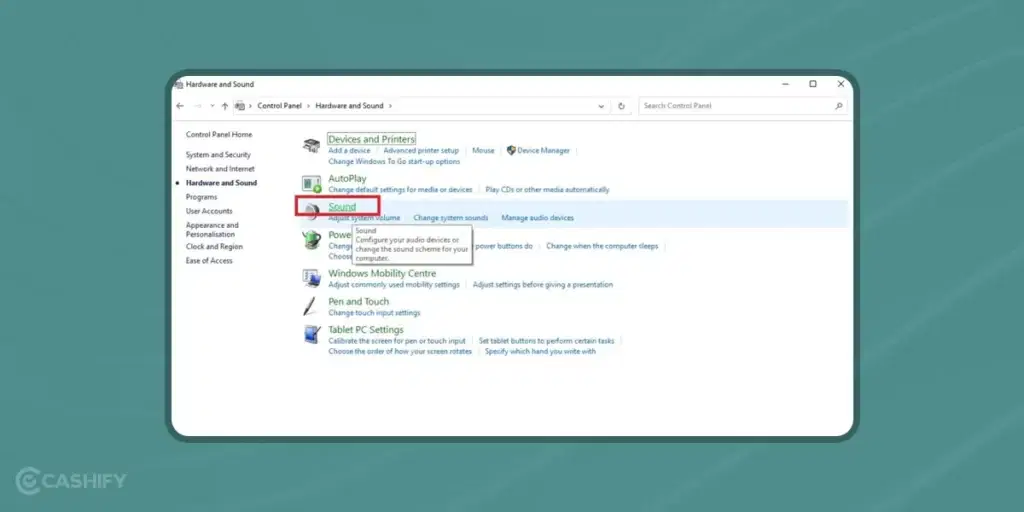Viewport: 1024px width, 512px height.
Task: Open Programs category
Action: (x=201, y=197)
